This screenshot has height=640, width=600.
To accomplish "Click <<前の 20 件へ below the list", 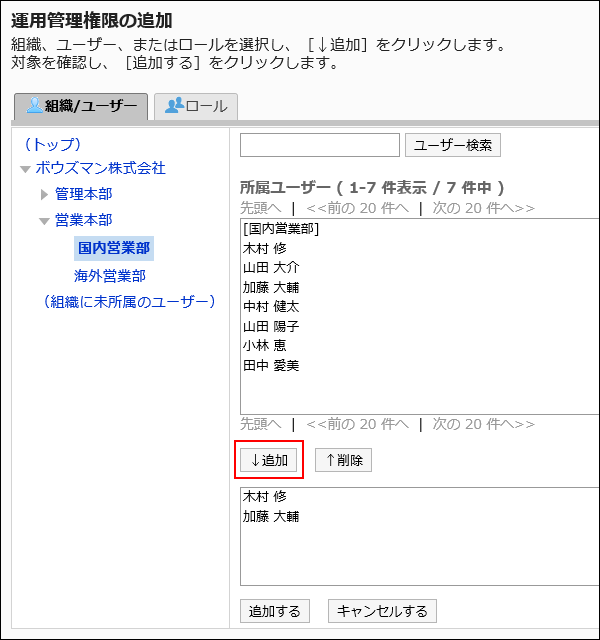I will point(358,424).
